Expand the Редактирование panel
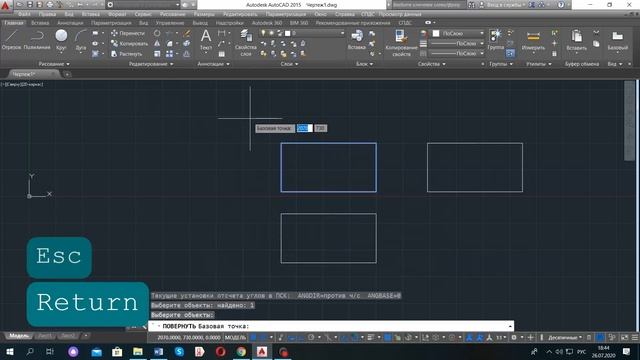This screenshot has height=360, width=640. pyautogui.click(x=151, y=64)
